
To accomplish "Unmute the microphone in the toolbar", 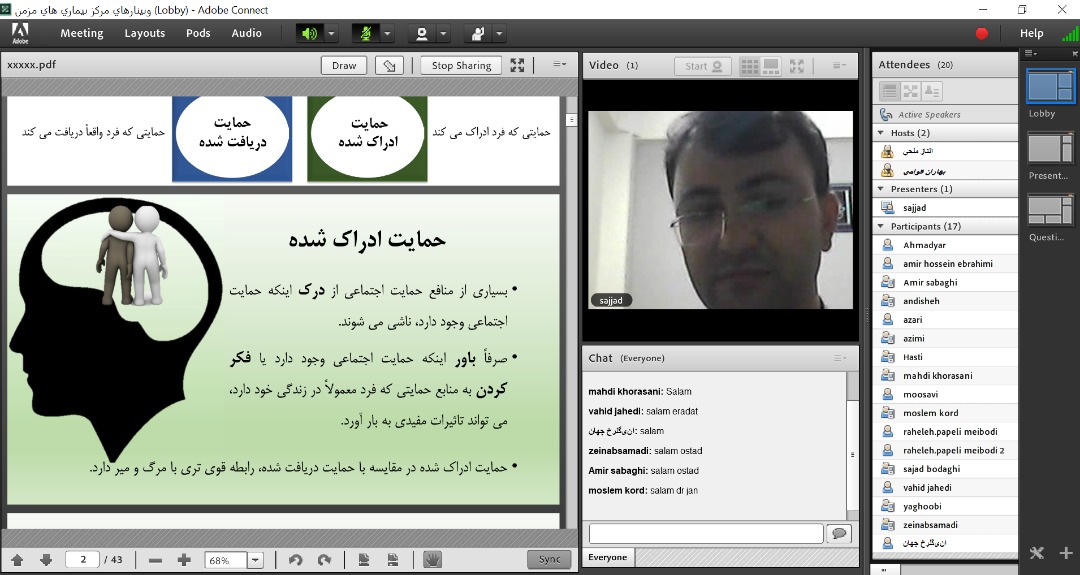I will tap(366, 33).
